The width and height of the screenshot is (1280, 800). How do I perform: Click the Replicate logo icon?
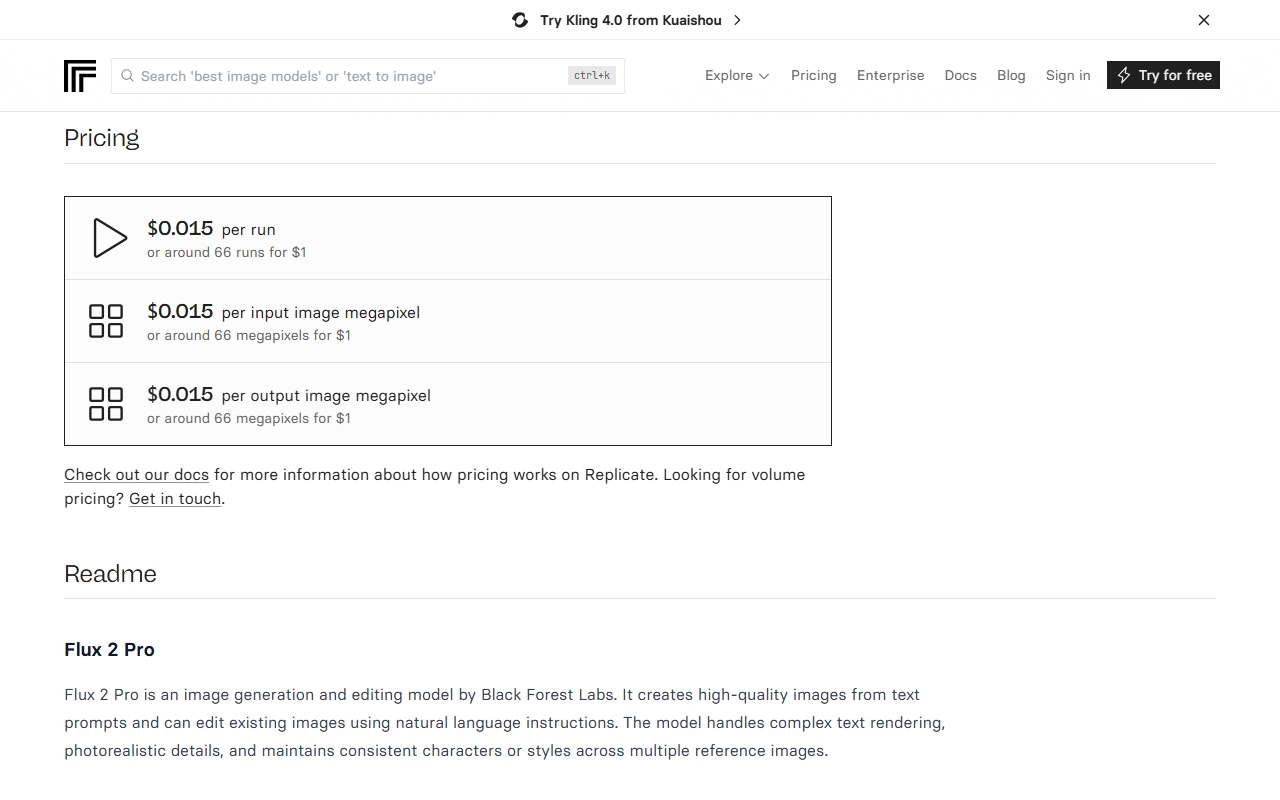[80, 76]
